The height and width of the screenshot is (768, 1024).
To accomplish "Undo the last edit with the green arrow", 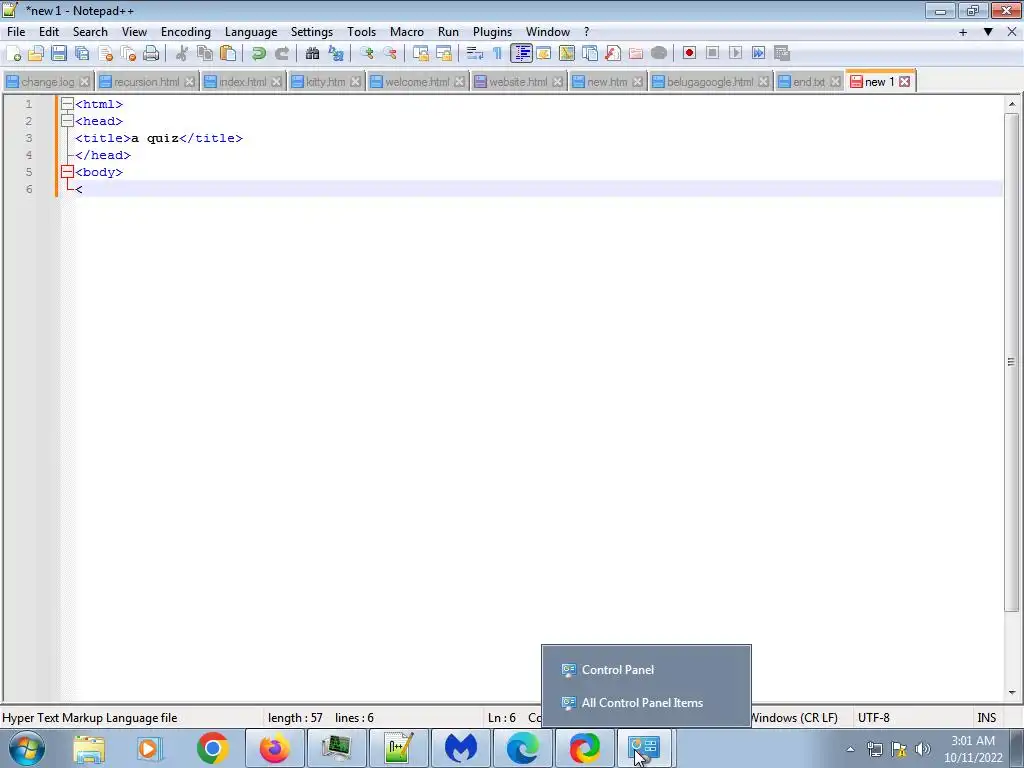I will 259,54.
